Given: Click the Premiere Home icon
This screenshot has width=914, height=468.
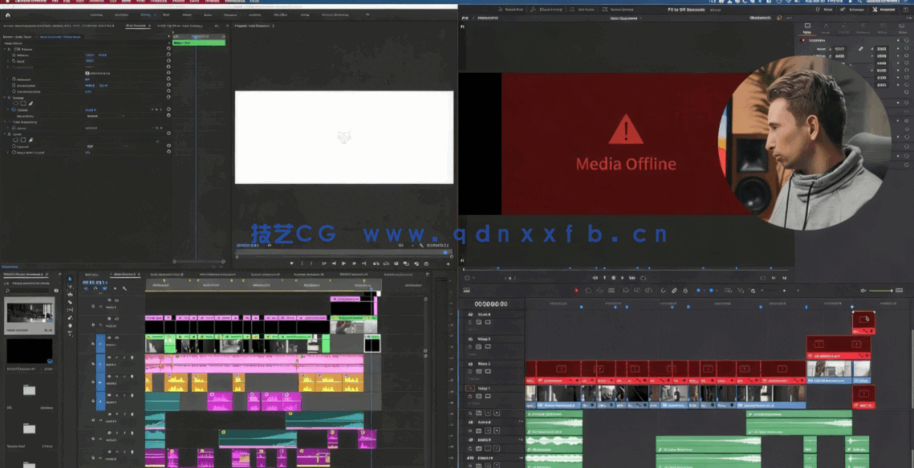Looking at the screenshot, I should [8, 15].
